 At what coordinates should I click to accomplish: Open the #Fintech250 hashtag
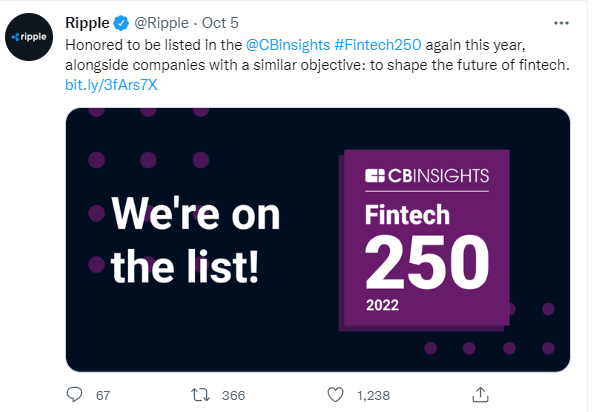coord(378,45)
